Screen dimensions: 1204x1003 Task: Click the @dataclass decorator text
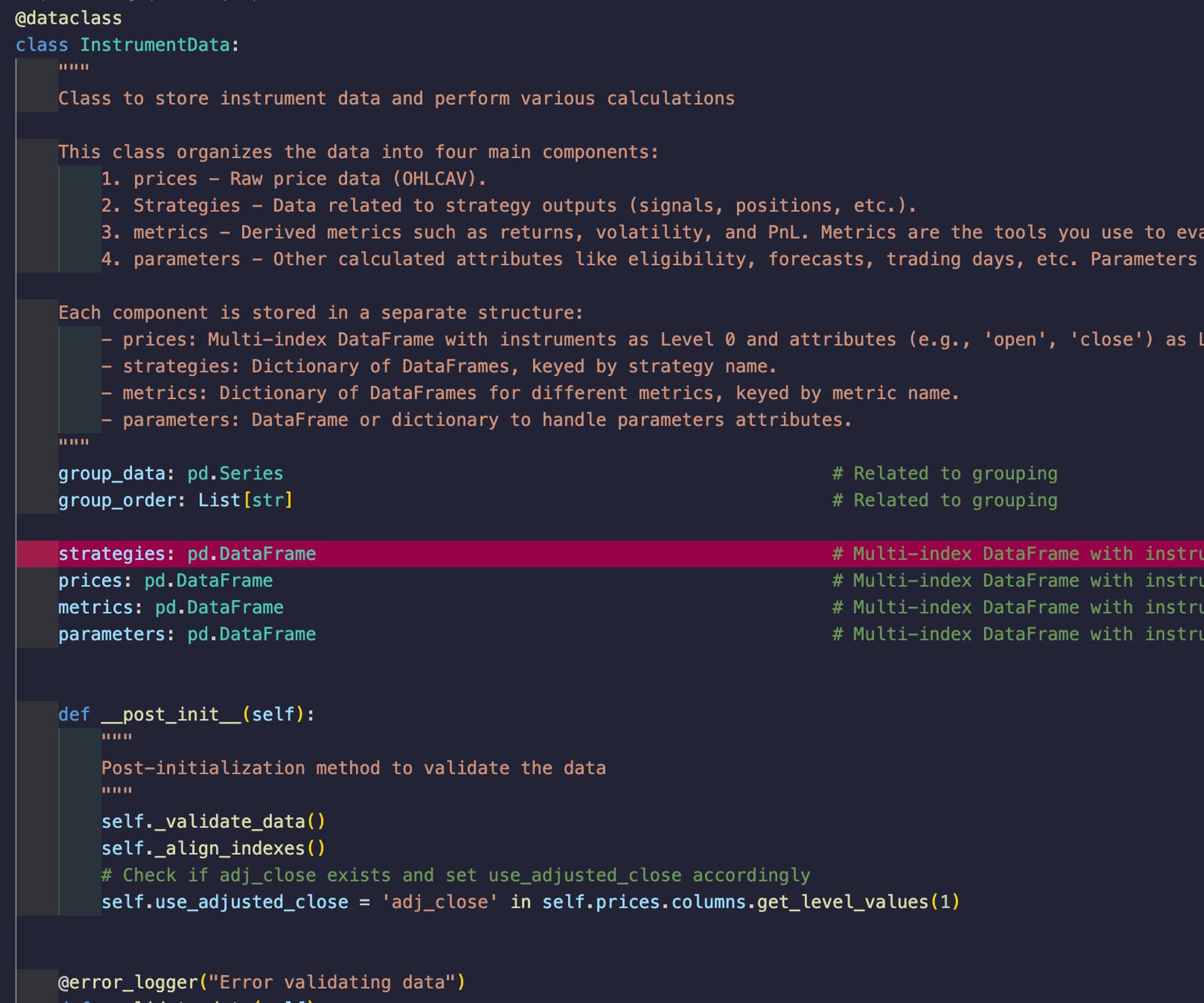[68, 18]
